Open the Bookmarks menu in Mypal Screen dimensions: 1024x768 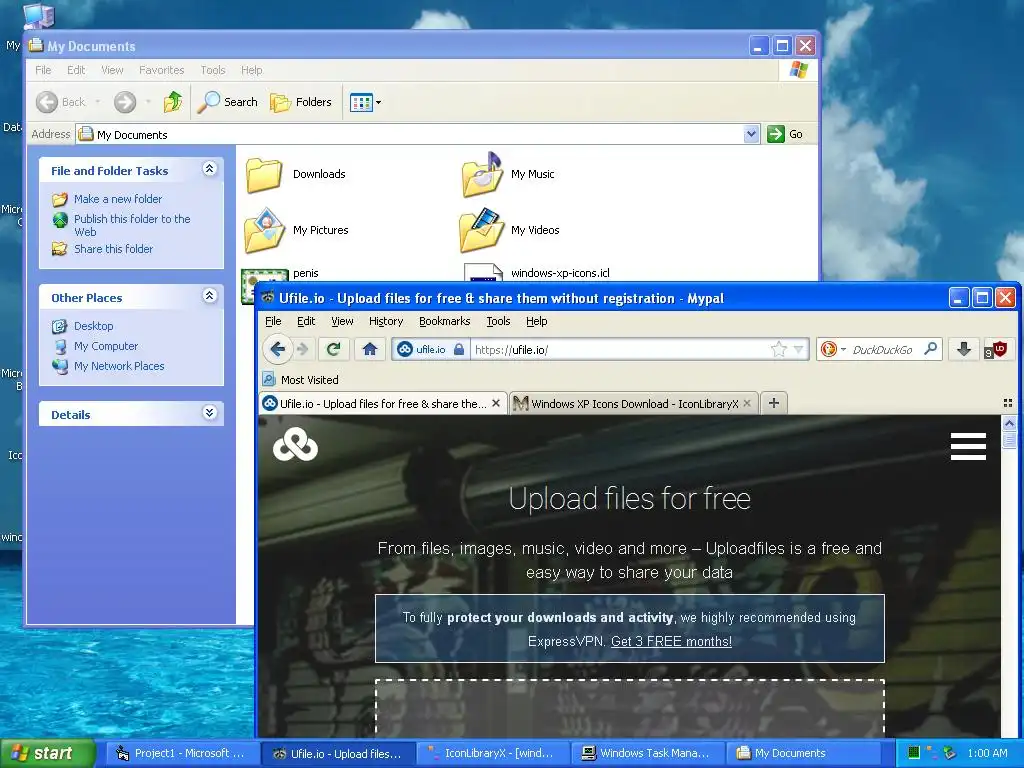[444, 321]
